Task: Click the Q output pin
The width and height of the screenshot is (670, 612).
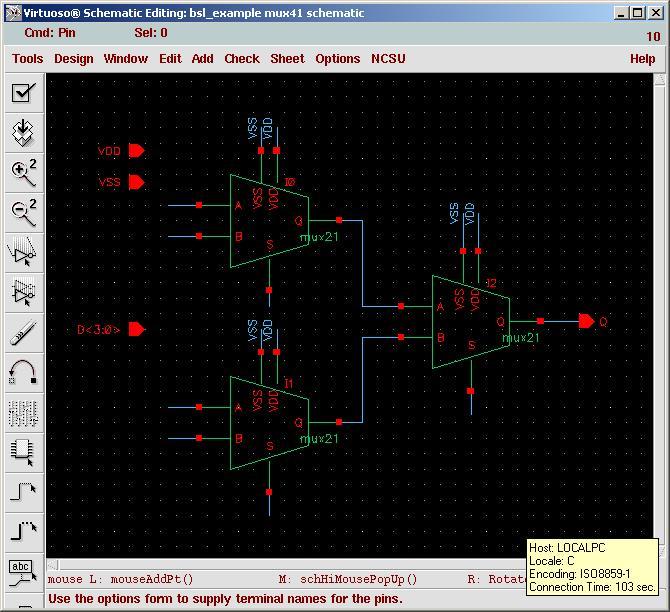Action: click(586, 321)
